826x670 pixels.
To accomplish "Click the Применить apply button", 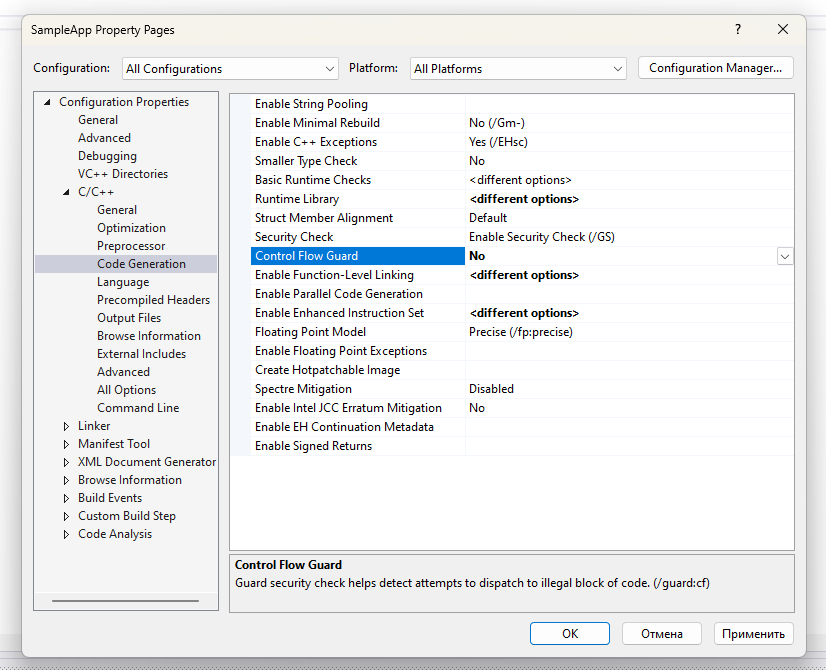I will (x=753, y=634).
